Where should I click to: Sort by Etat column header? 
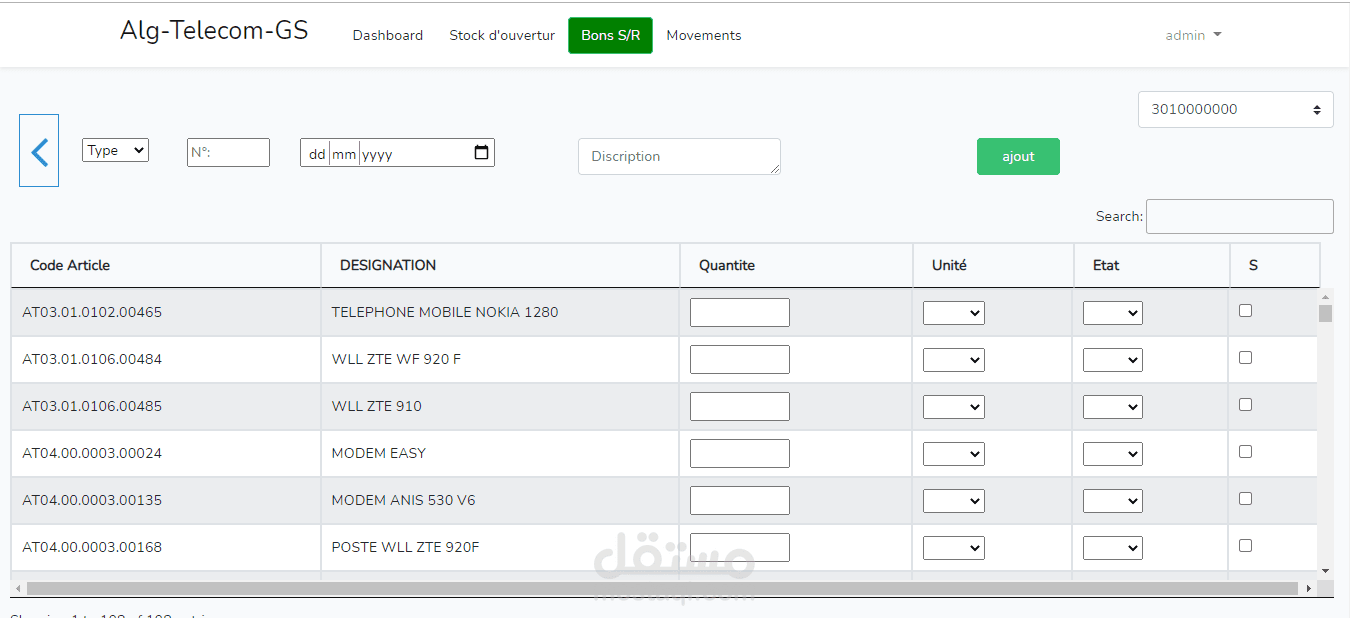pyautogui.click(x=1152, y=265)
